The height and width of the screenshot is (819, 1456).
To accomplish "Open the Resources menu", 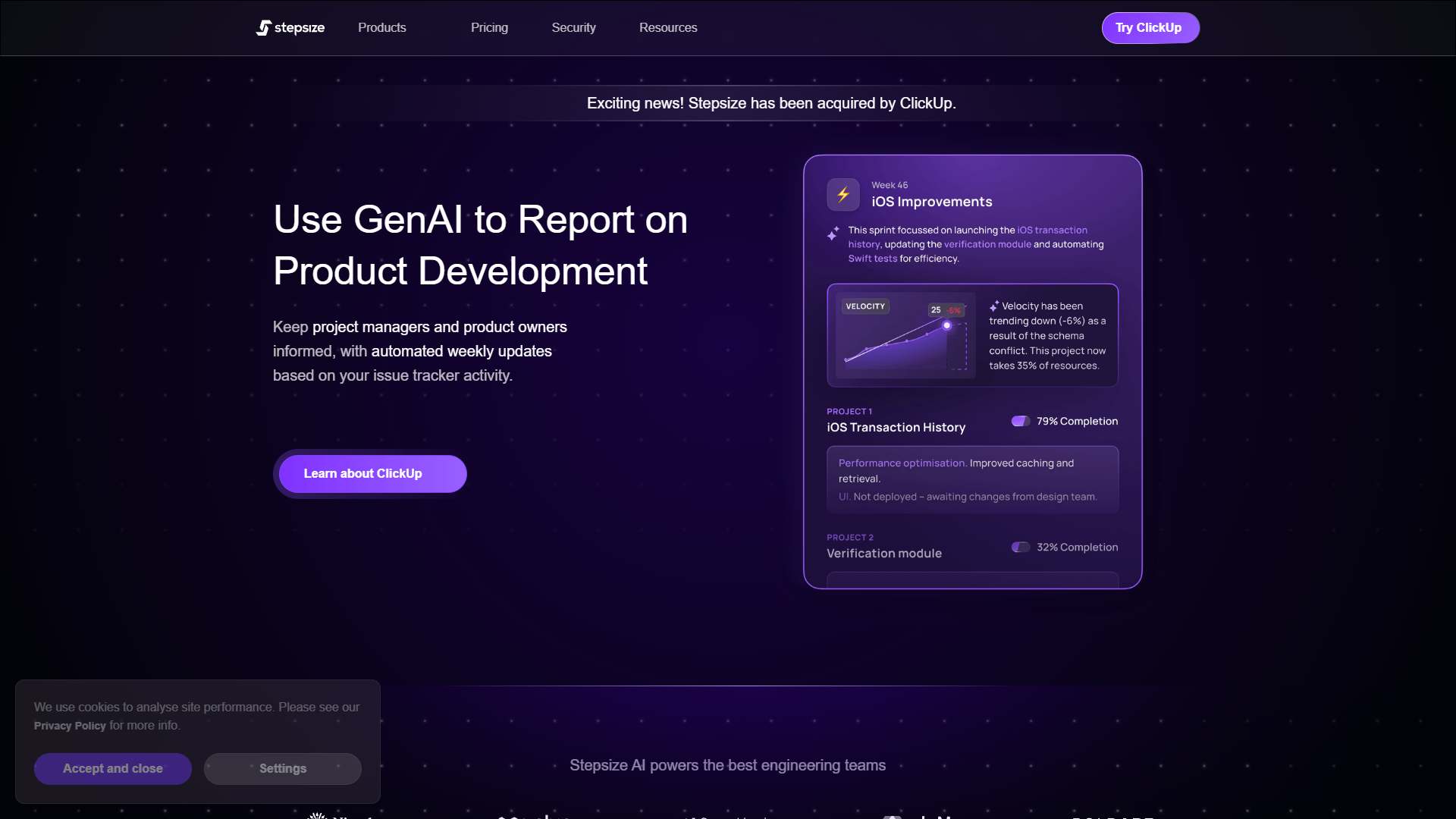I will pos(668,28).
